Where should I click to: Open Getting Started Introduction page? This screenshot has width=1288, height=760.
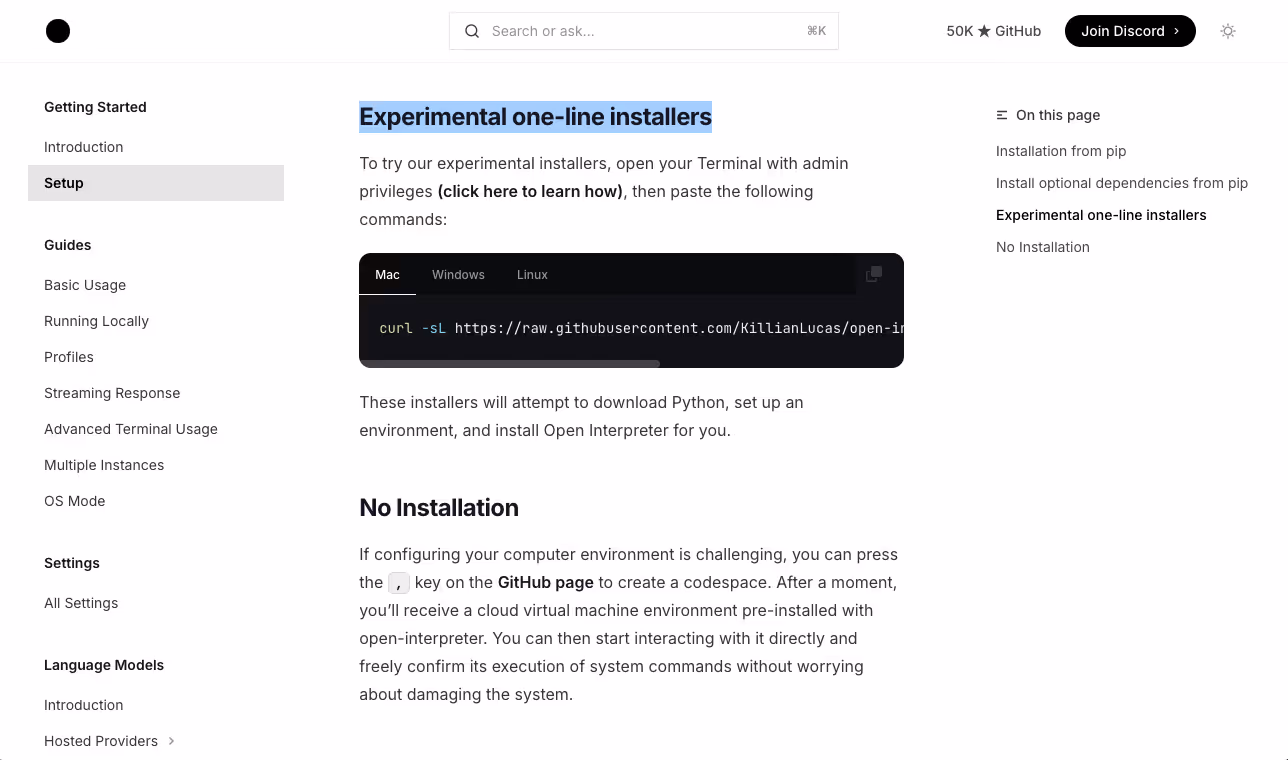click(x=84, y=147)
